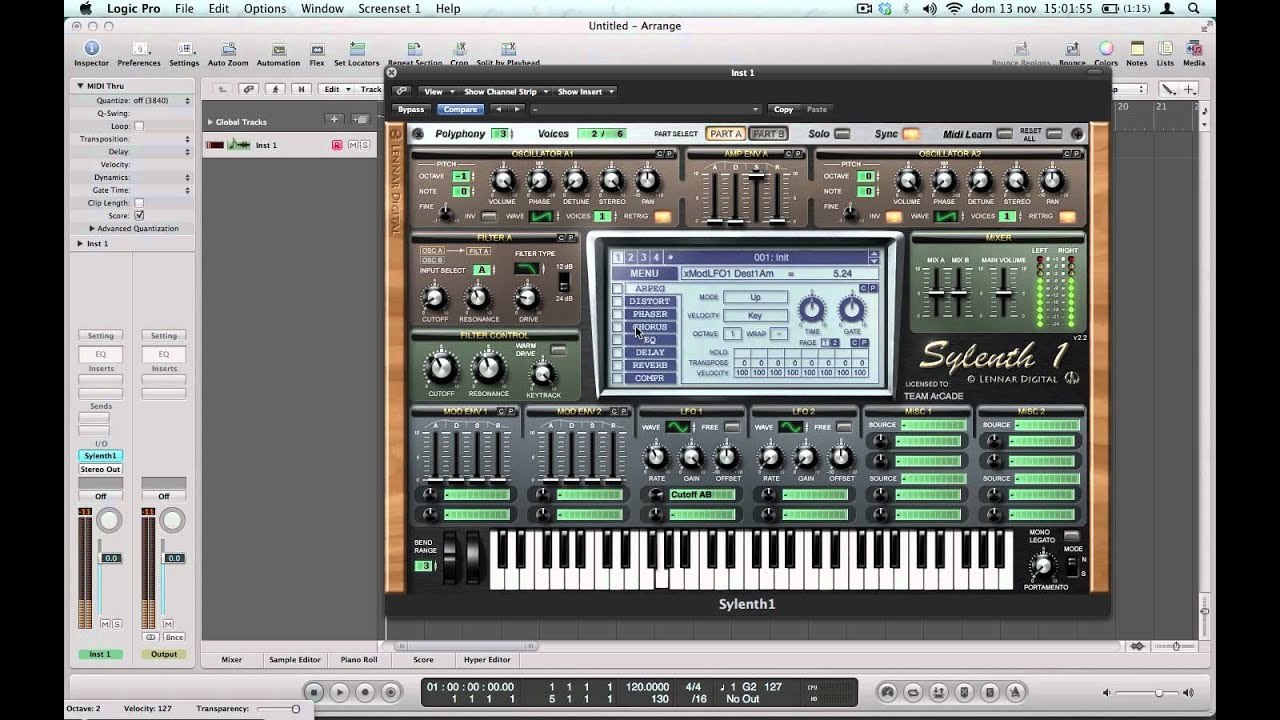
Task: Click the Sylenth1 MENU button
Action: [x=644, y=274]
